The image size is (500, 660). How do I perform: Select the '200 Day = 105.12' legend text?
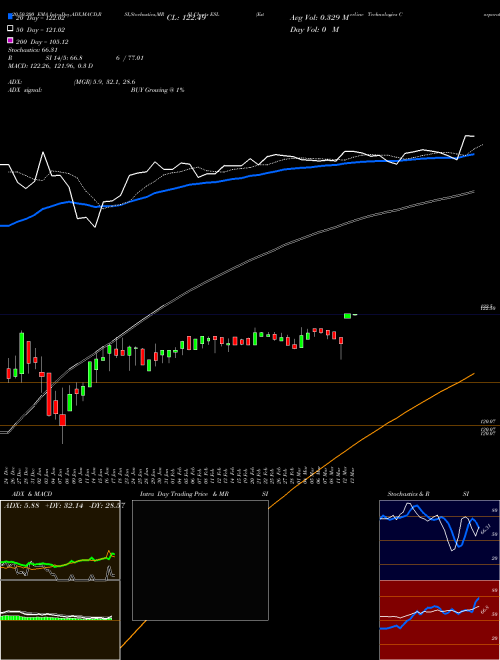coord(42,42)
